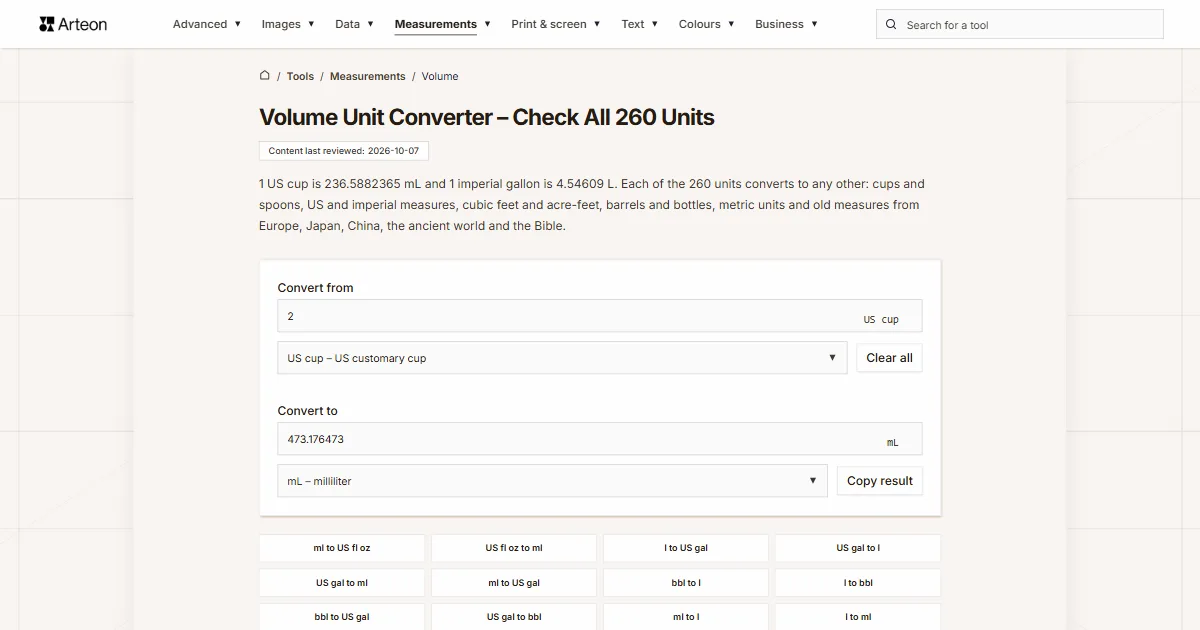Click the Content last reviewed date badge
Viewport: 1200px width, 630px height.
(x=344, y=151)
